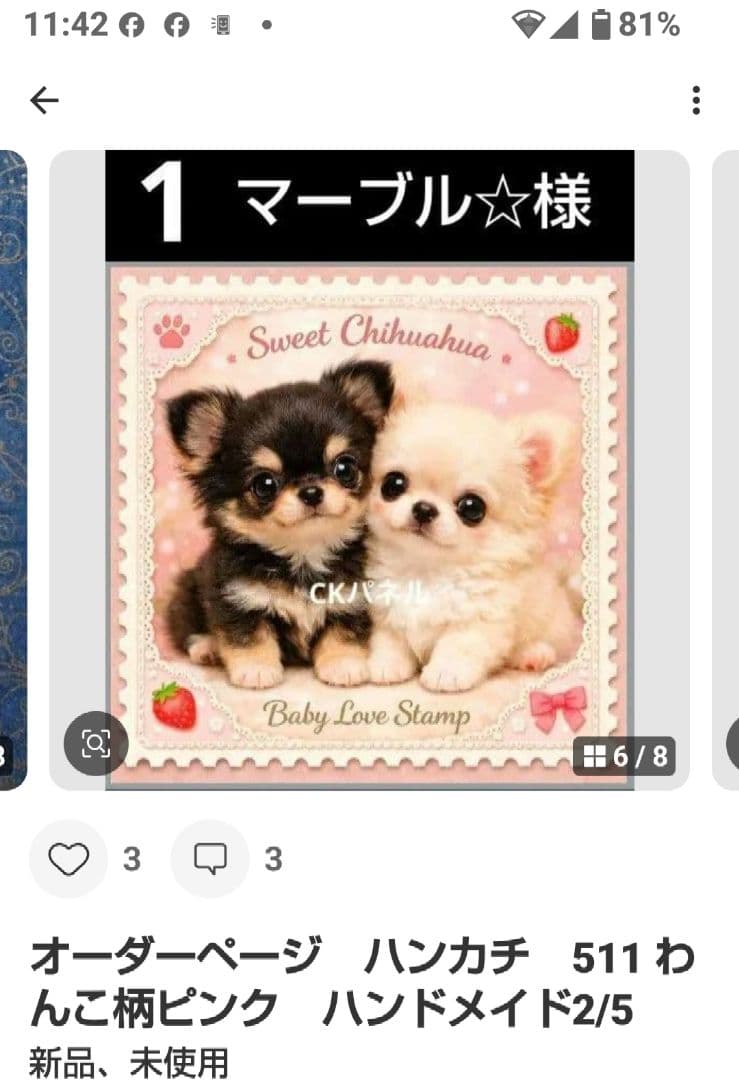Tap the Wi-Fi status icon
This screenshot has height=1080, width=739.
(528, 25)
